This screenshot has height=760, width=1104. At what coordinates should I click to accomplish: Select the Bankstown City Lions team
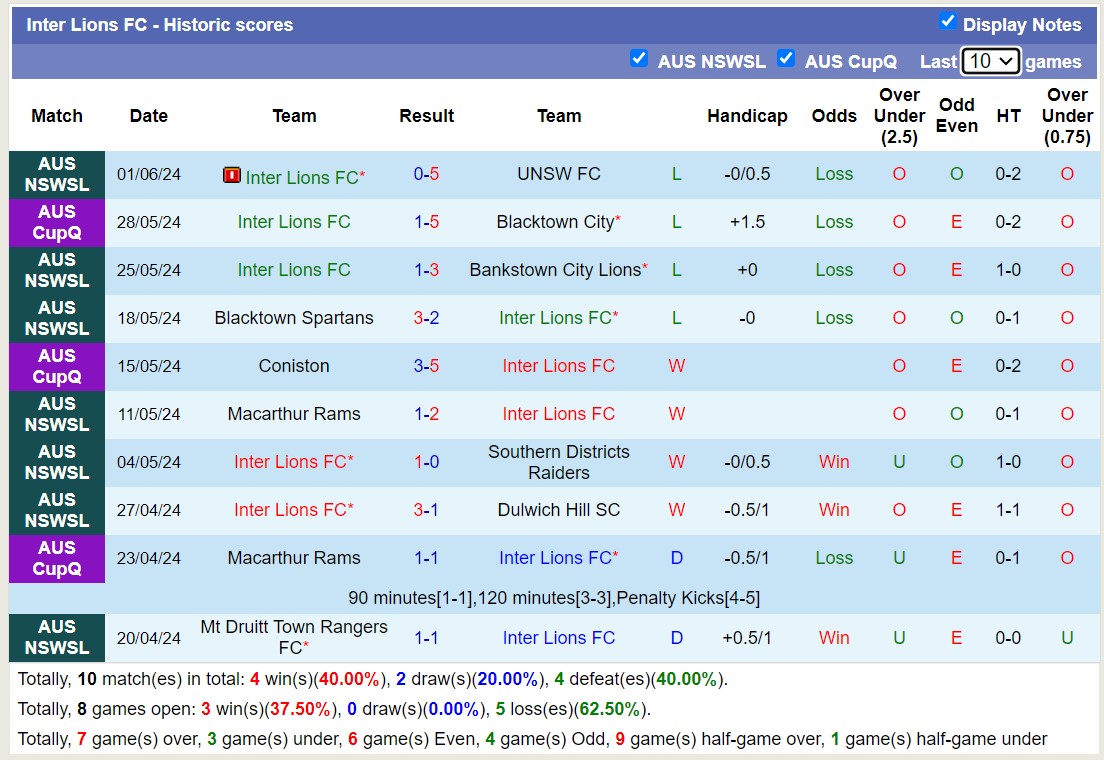click(555, 270)
